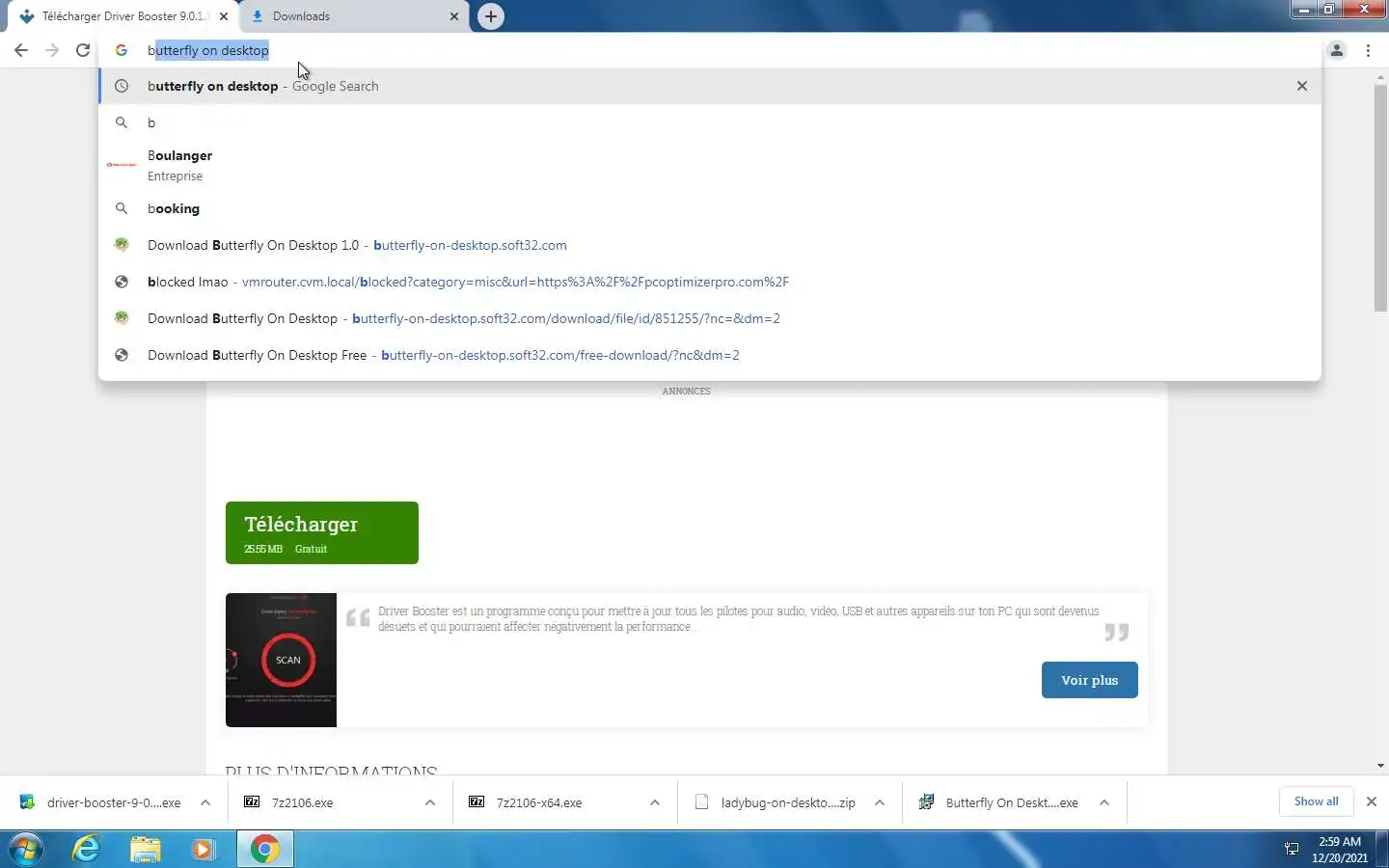This screenshot has width=1389, height=868.
Task: Click Show all downloads button
Action: click(1316, 801)
